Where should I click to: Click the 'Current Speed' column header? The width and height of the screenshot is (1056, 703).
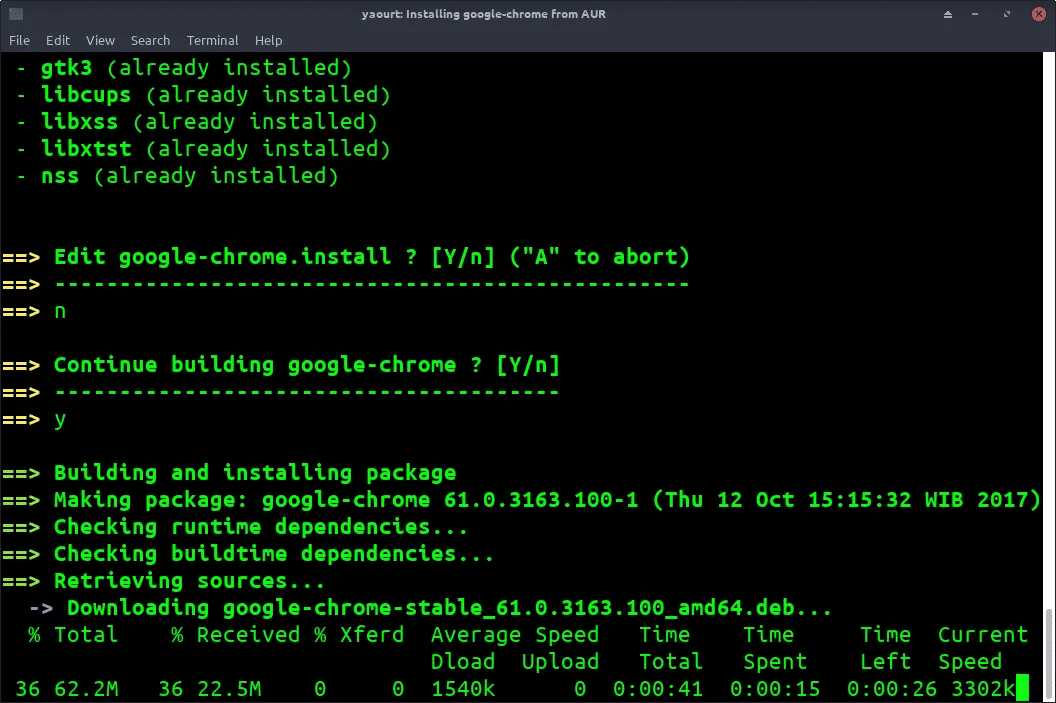tap(983, 648)
